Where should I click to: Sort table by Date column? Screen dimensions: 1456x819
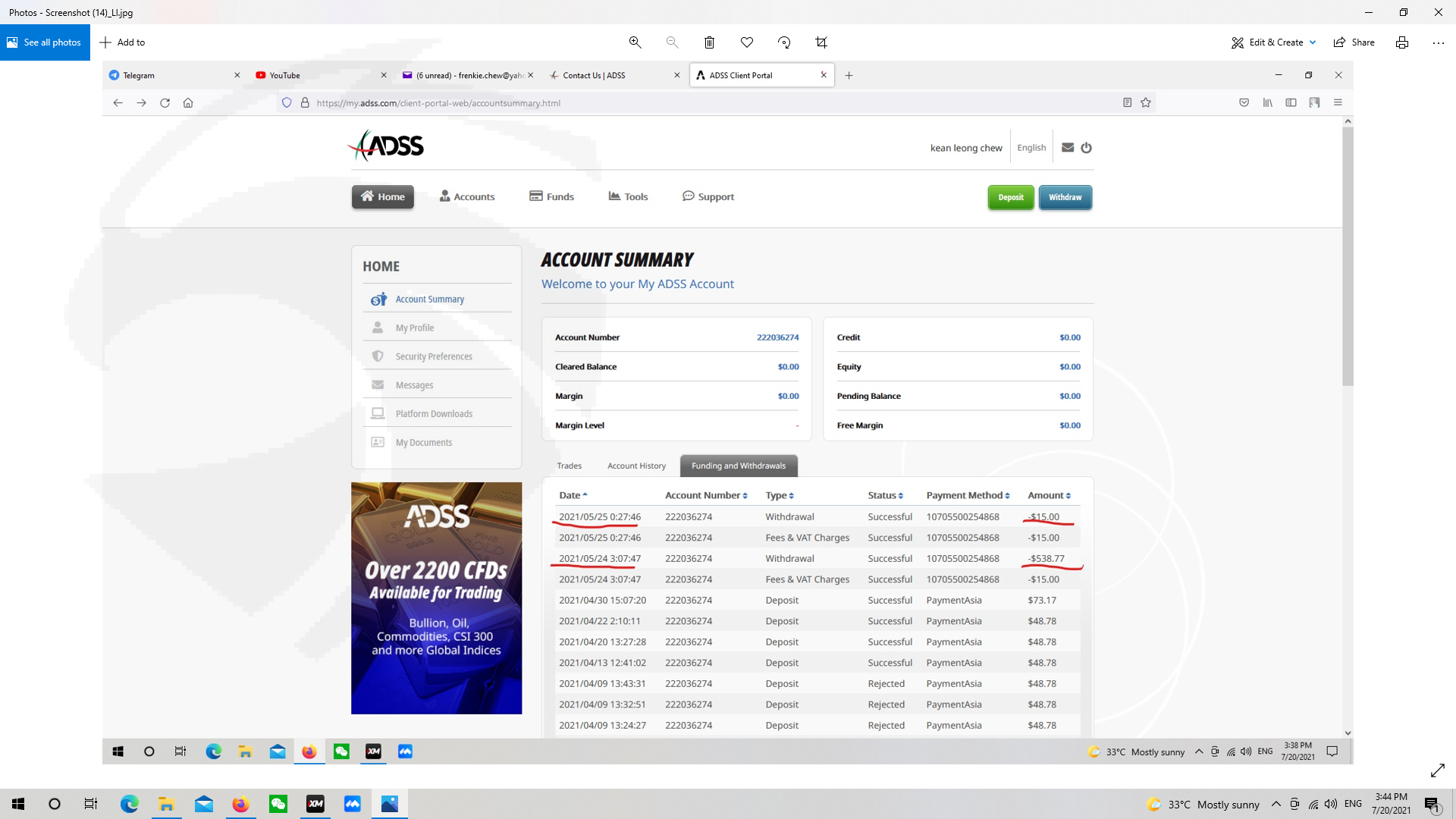point(573,495)
